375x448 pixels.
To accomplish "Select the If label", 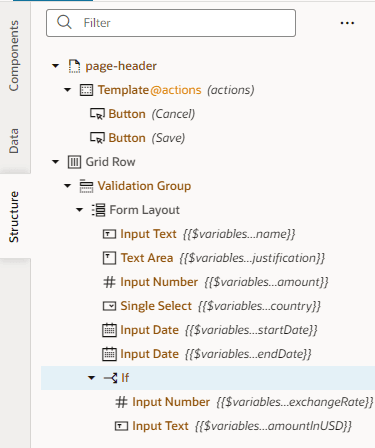I will point(125,378).
